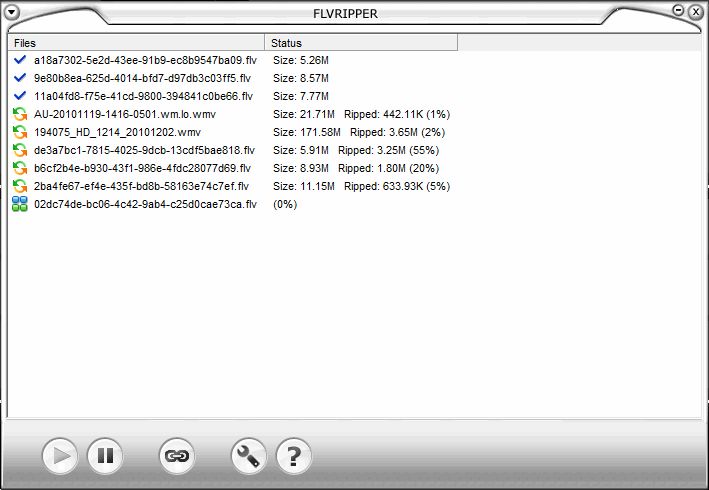Select file AU-20101119-1416-0501.wm.lo.wmv
This screenshot has height=490, width=709.
tap(125, 114)
